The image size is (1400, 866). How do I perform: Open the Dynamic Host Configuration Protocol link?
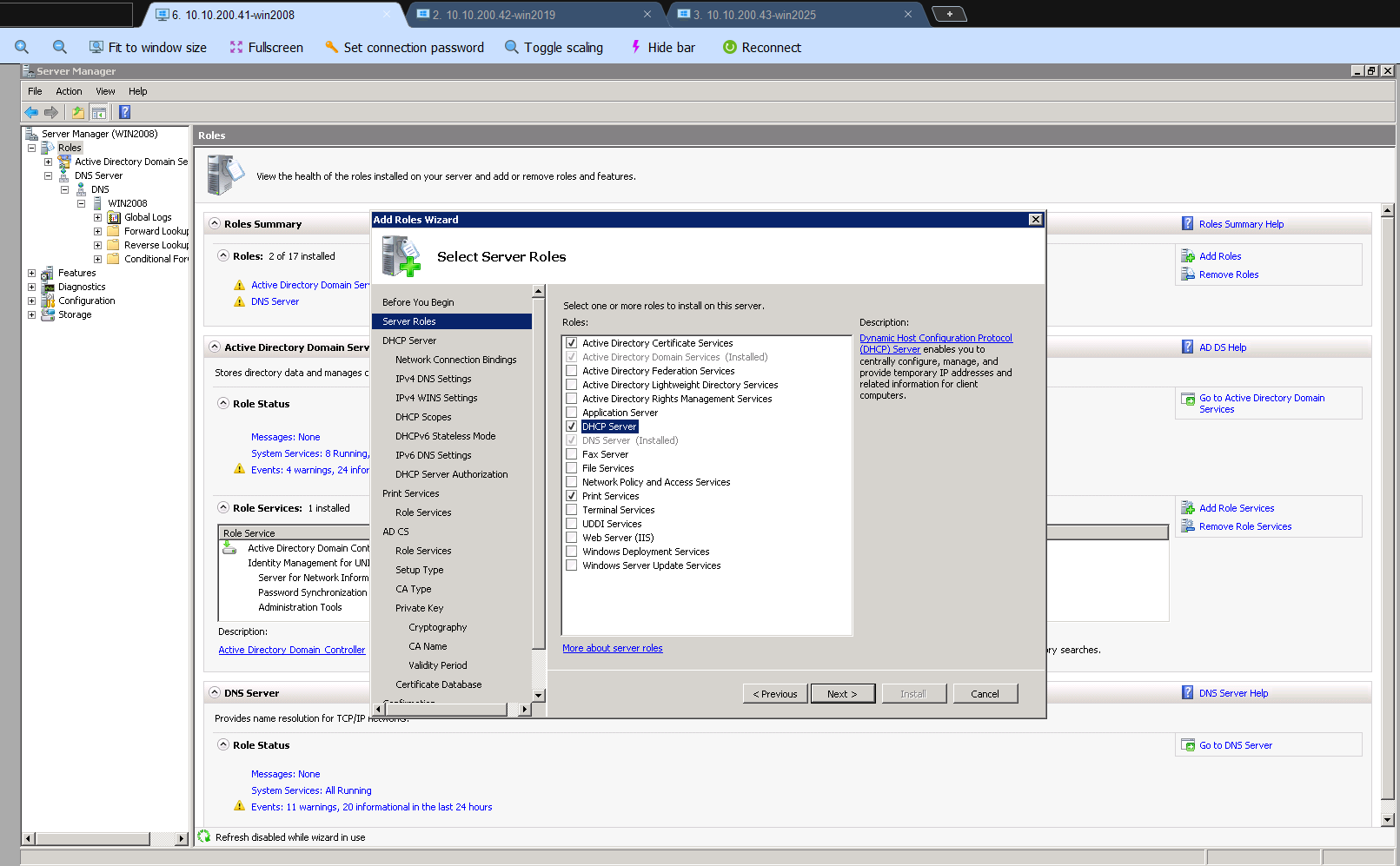(x=936, y=343)
